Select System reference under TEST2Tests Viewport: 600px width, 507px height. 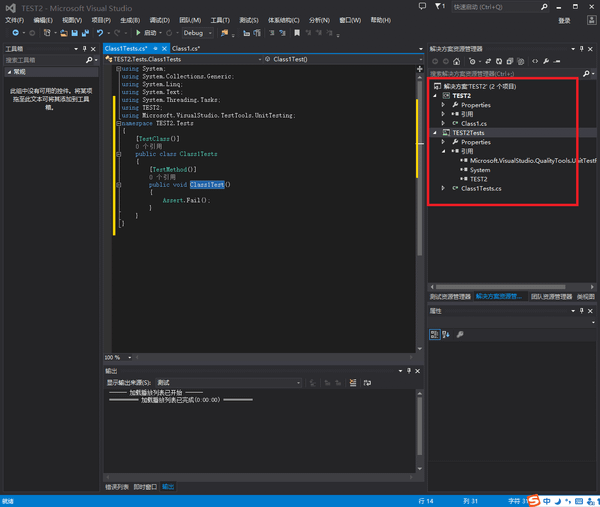pos(480,170)
